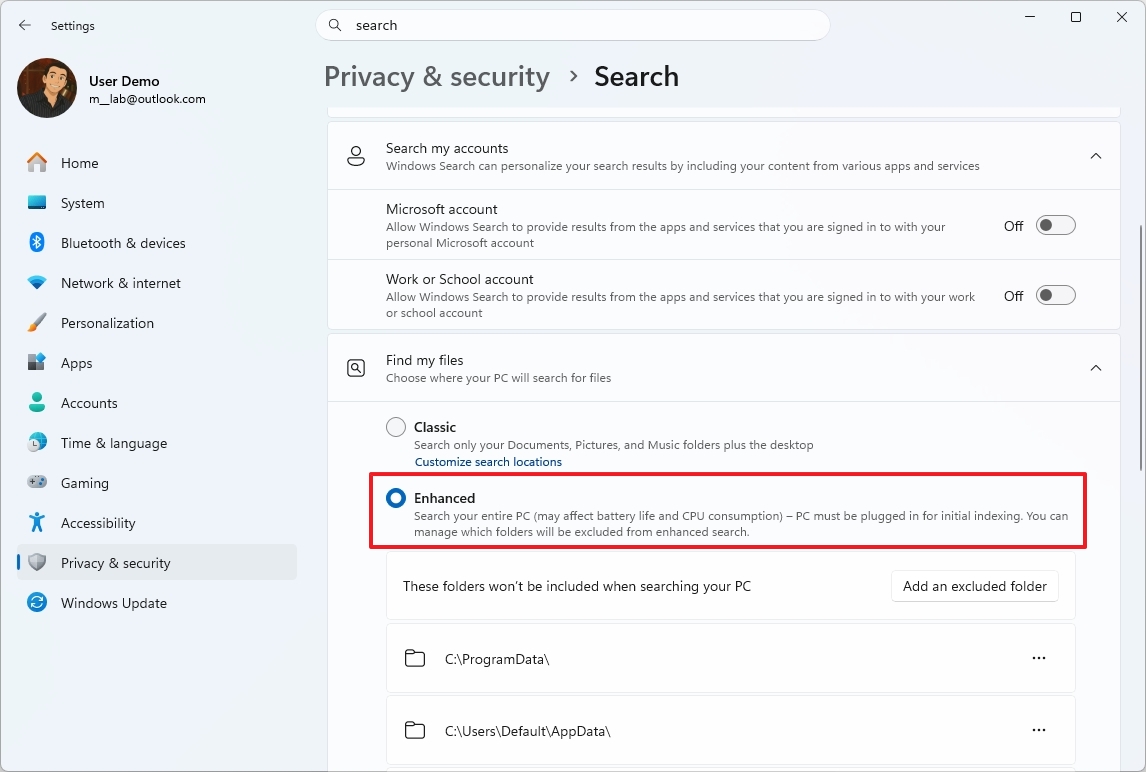Open Customize search locations
Image resolution: width=1146 pixels, height=772 pixels.
pyautogui.click(x=488, y=461)
